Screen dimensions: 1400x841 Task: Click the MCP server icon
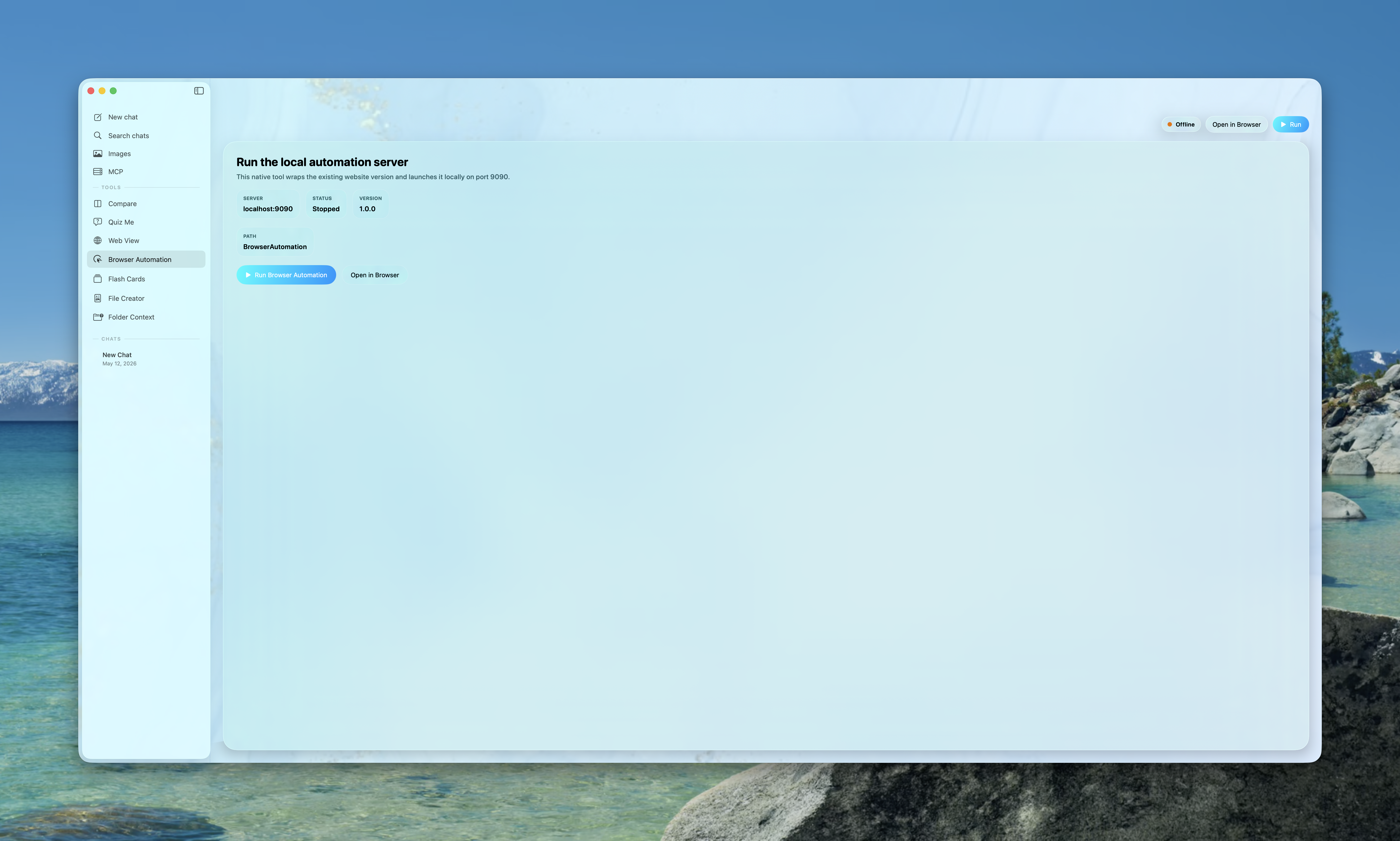[x=97, y=172]
